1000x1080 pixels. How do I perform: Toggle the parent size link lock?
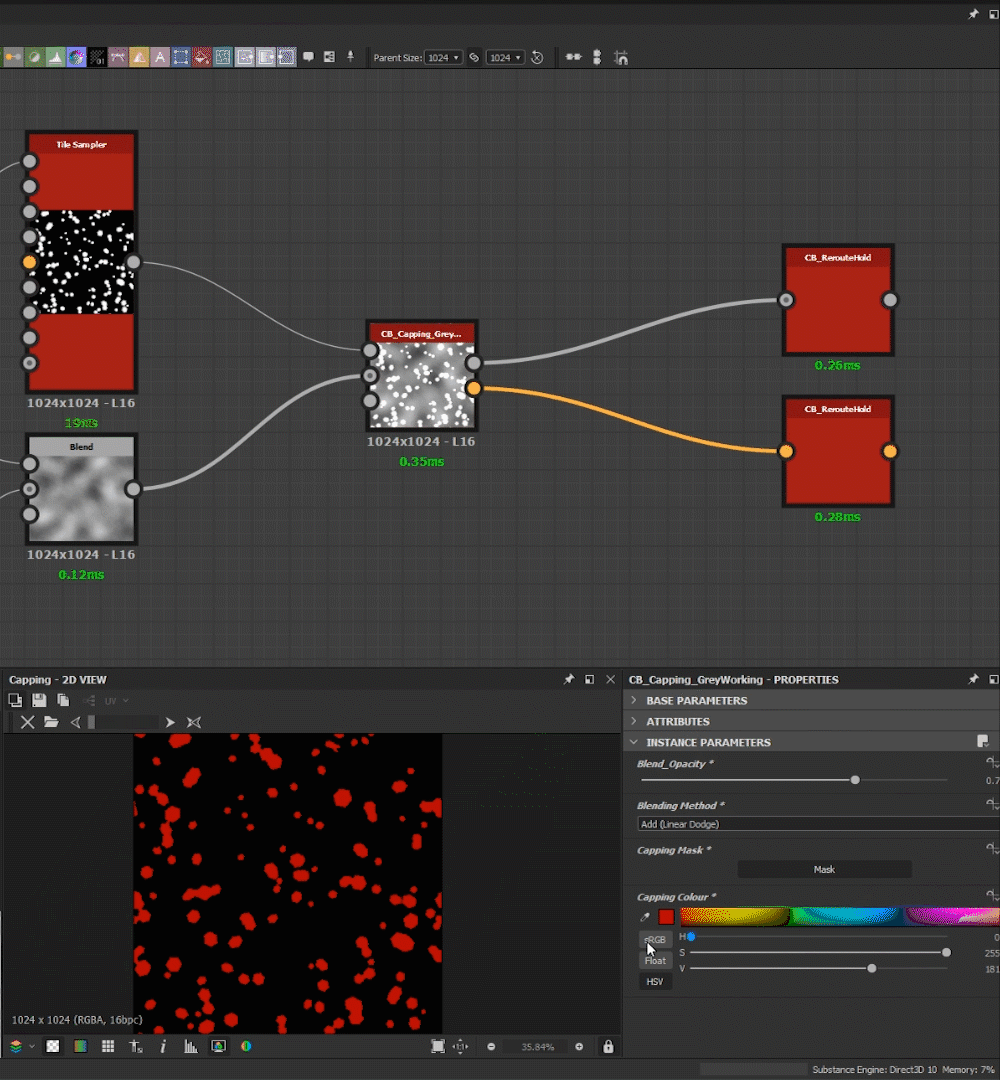coord(474,58)
